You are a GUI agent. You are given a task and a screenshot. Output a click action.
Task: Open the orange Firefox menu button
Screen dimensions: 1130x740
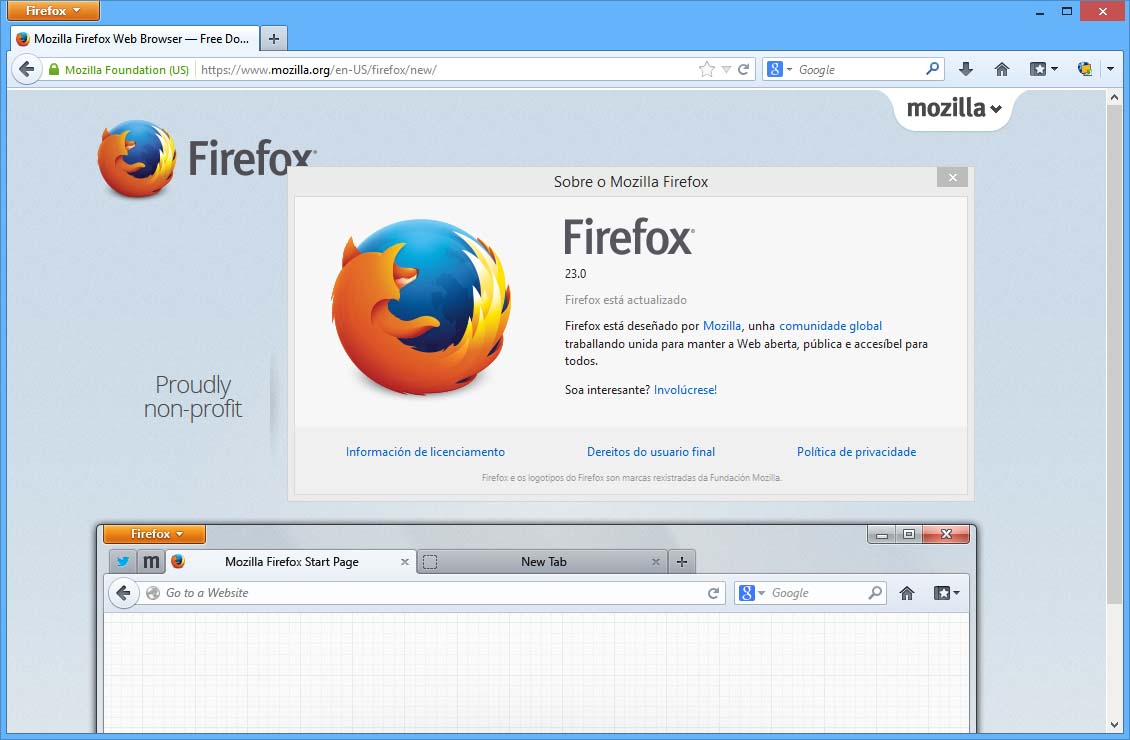coord(53,11)
